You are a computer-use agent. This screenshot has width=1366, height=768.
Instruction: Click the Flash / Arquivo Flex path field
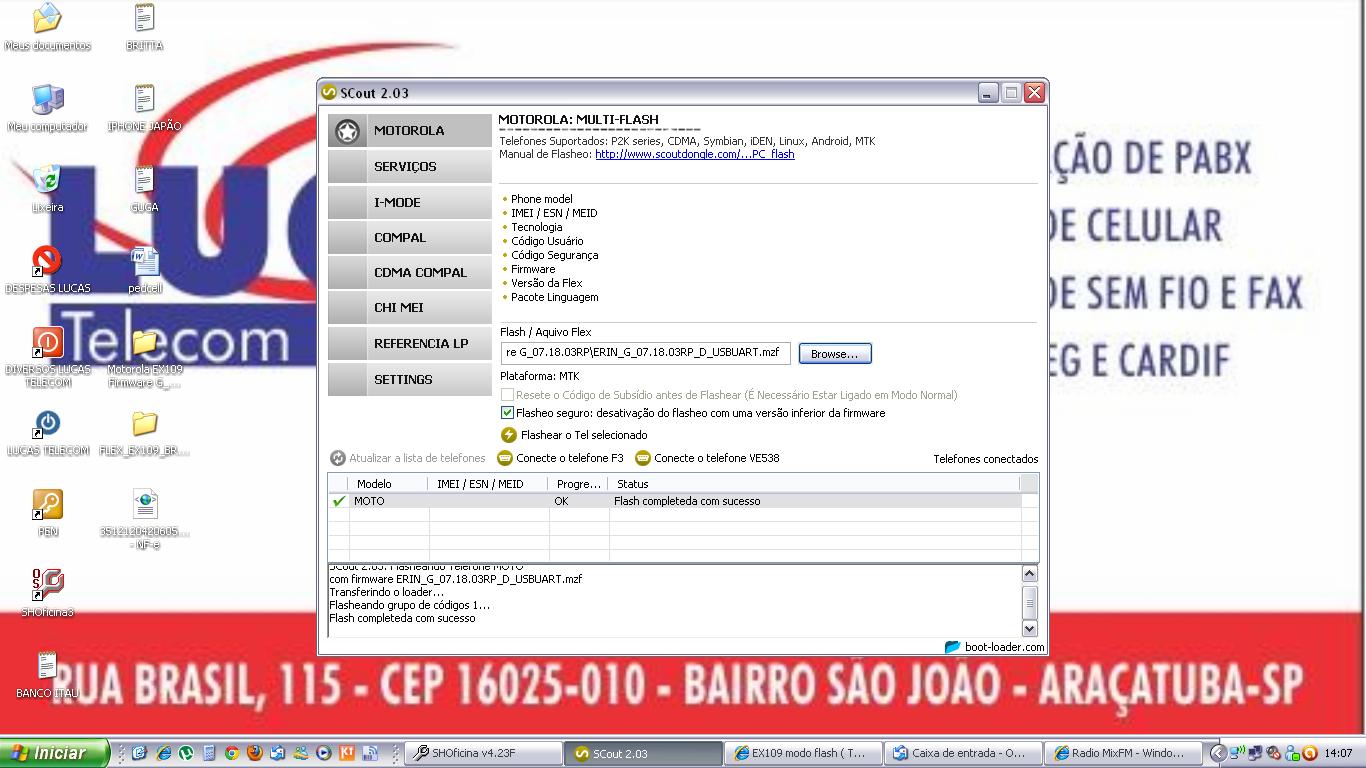[645, 353]
